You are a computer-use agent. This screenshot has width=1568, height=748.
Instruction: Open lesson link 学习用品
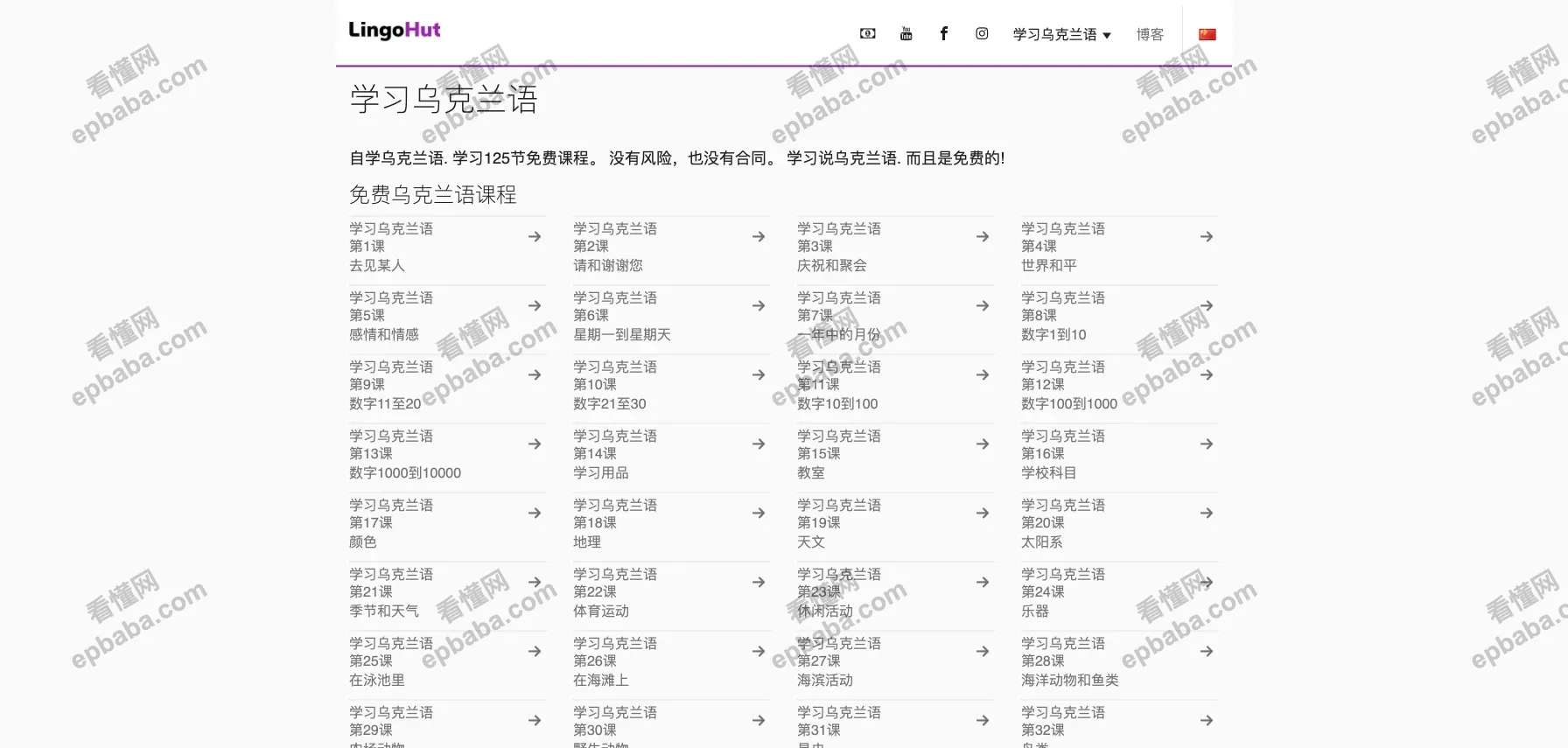coord(601,472)
